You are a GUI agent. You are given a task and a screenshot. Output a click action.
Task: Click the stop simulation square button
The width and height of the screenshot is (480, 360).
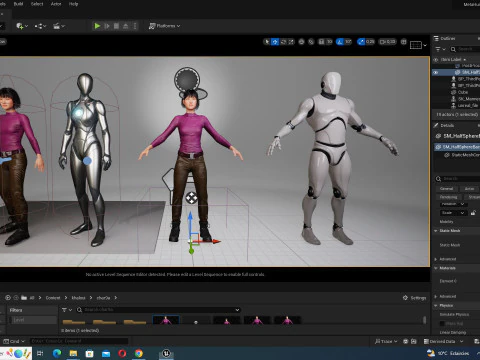coord(116,26)
